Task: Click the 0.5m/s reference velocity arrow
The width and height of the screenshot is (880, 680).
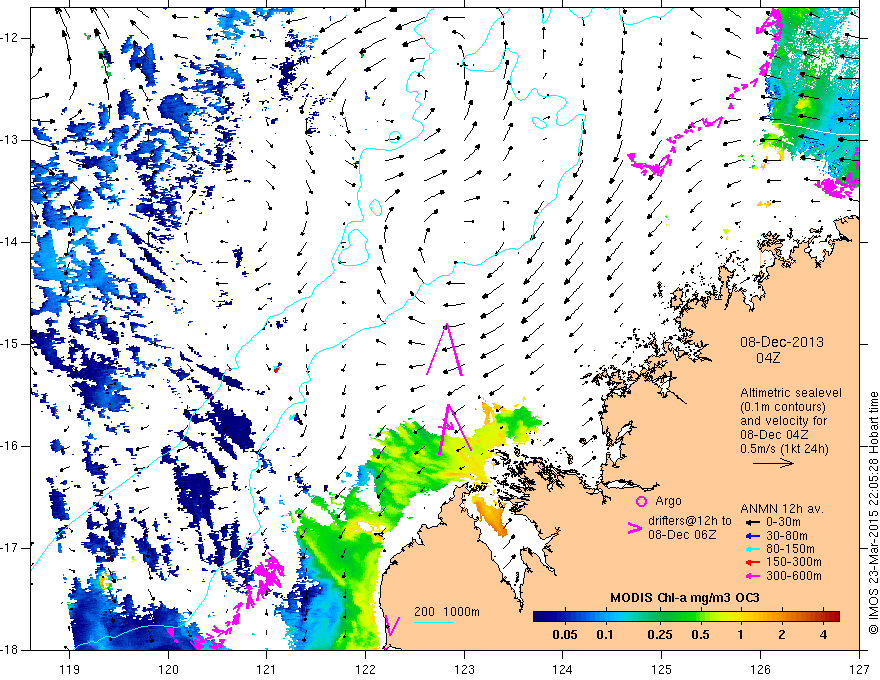Action: coord(773,463)
